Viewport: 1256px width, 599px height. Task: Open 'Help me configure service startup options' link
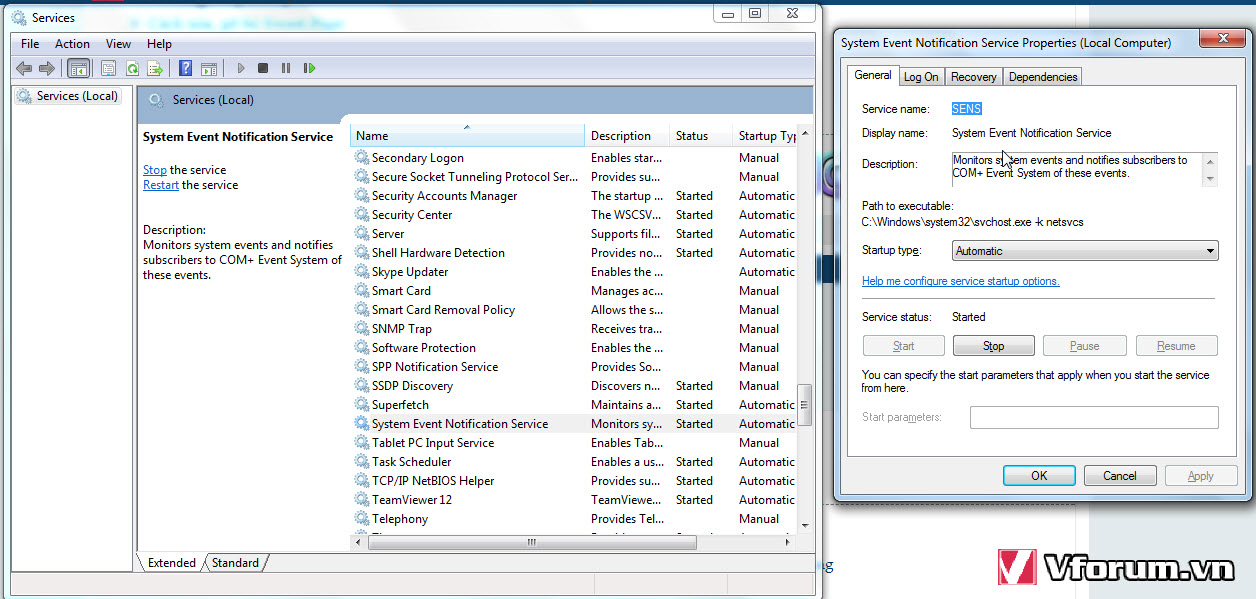point(960,281)
